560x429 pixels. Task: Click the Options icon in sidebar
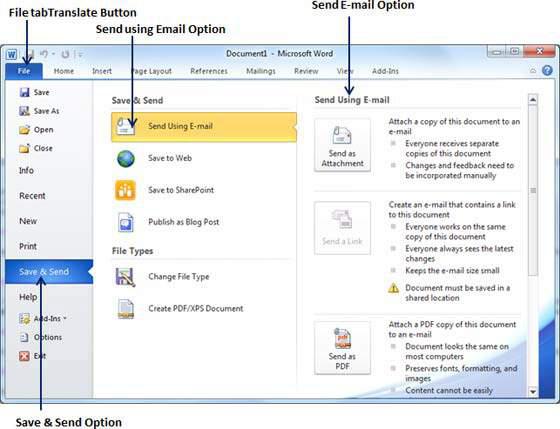(x=24, y=337)
